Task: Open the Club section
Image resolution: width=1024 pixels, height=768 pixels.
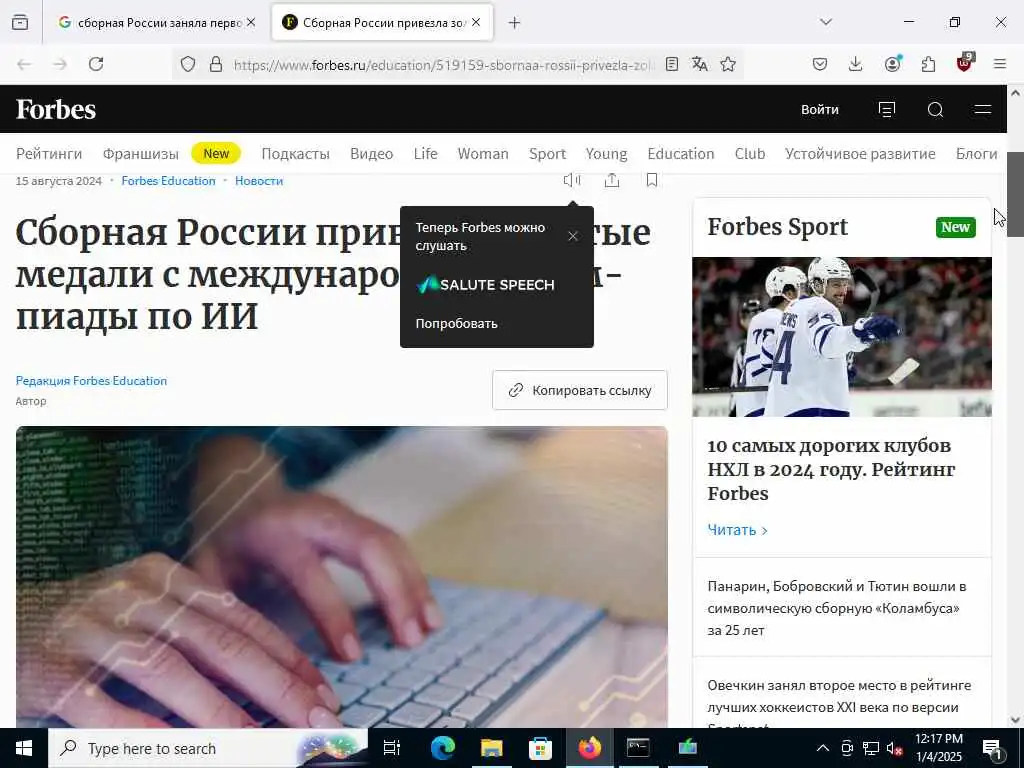Action: 750,153
